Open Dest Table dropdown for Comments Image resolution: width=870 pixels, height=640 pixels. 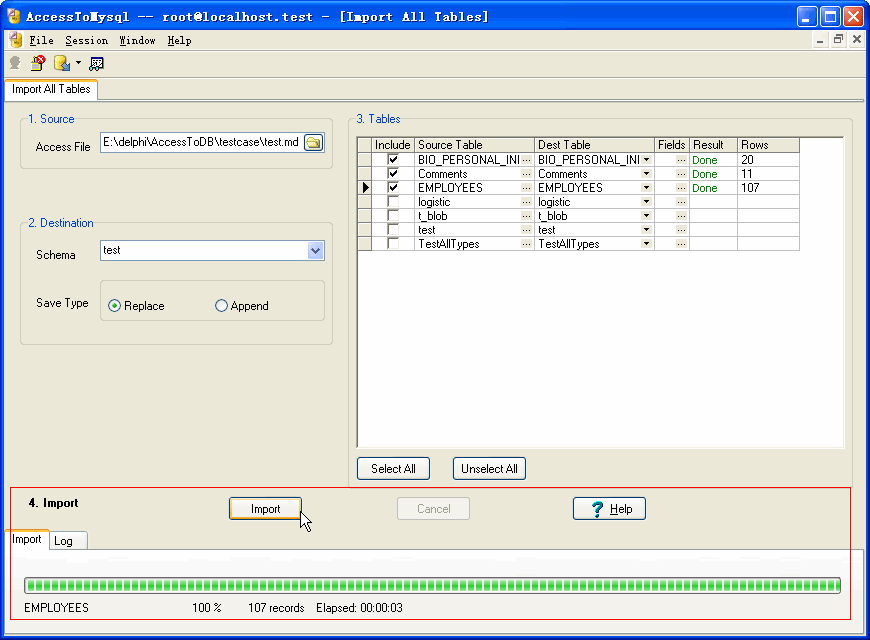pos(646,174)
